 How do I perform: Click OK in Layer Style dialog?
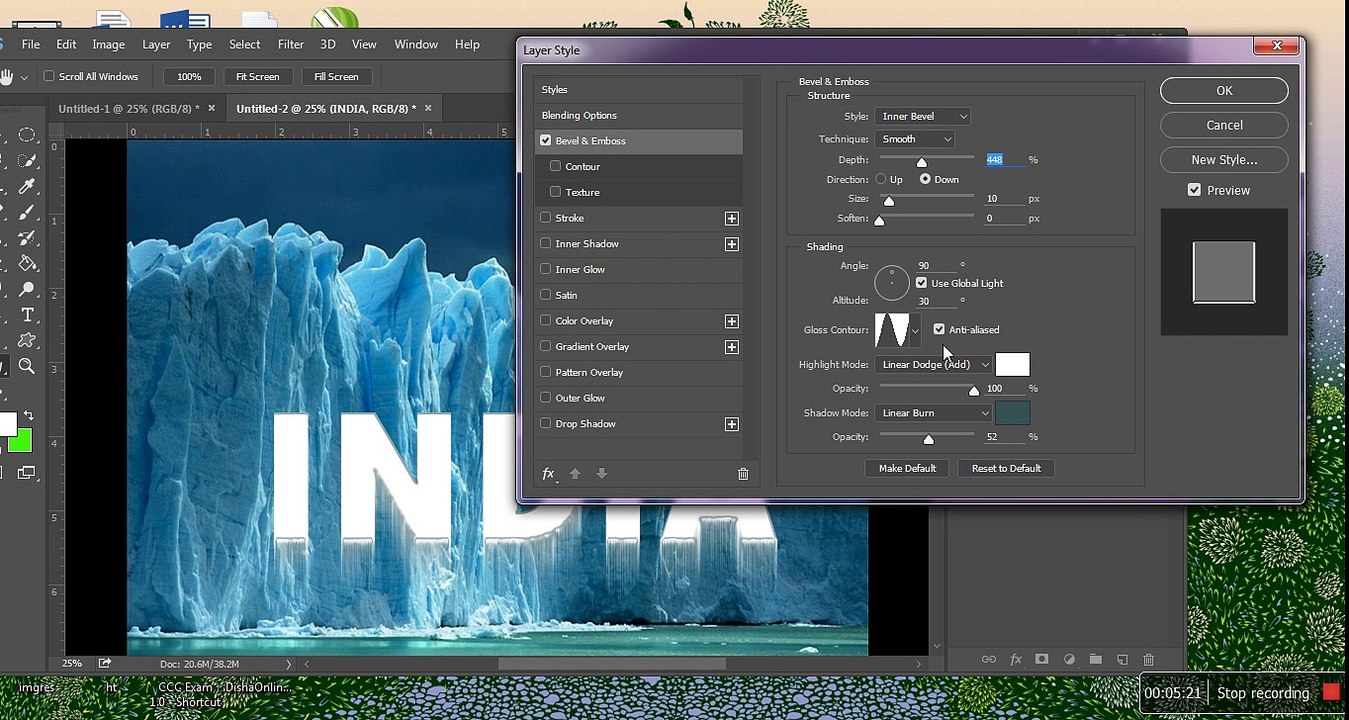(1224, 90)
